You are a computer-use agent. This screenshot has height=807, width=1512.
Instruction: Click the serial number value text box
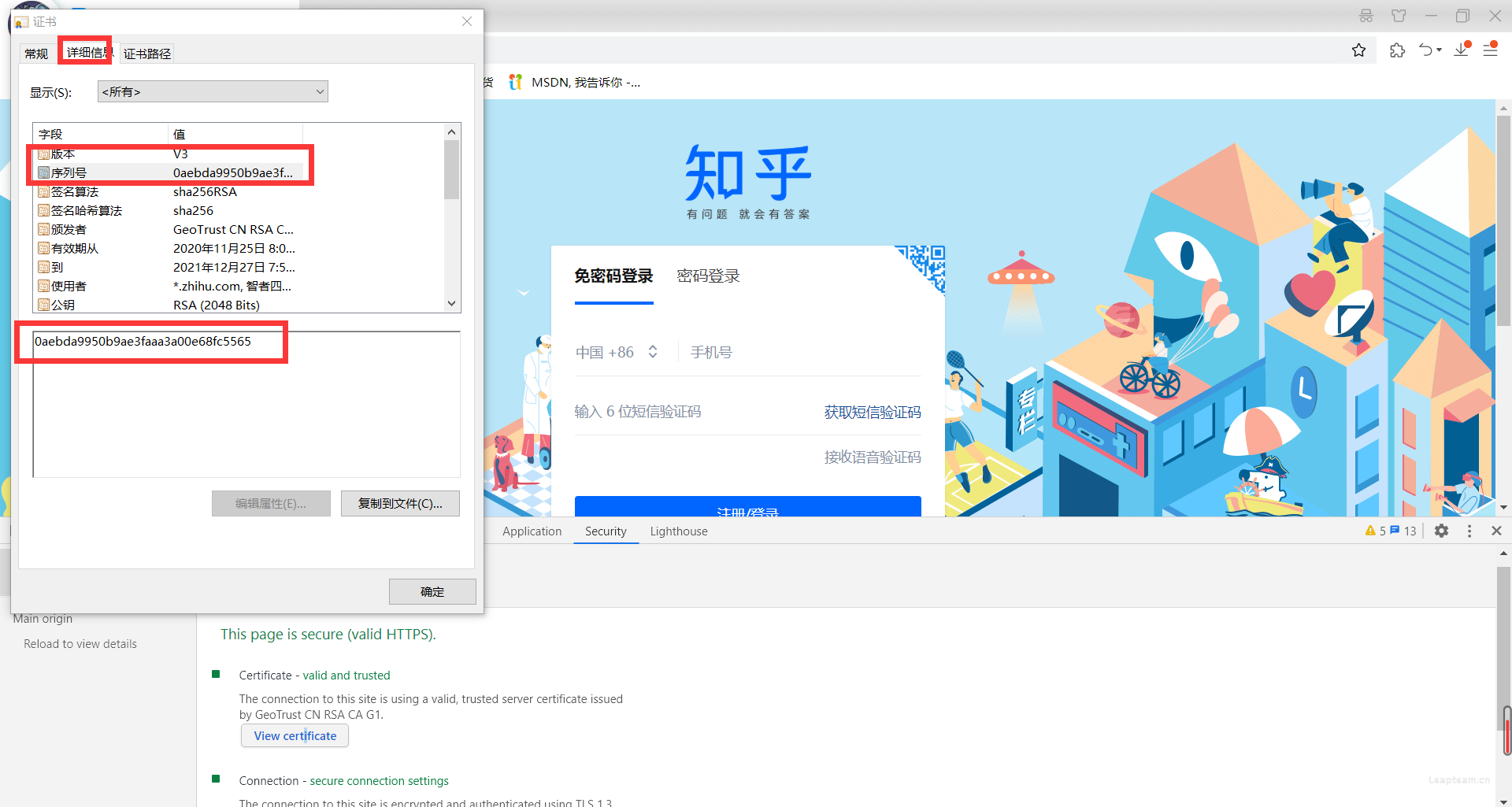click(246, 404)
